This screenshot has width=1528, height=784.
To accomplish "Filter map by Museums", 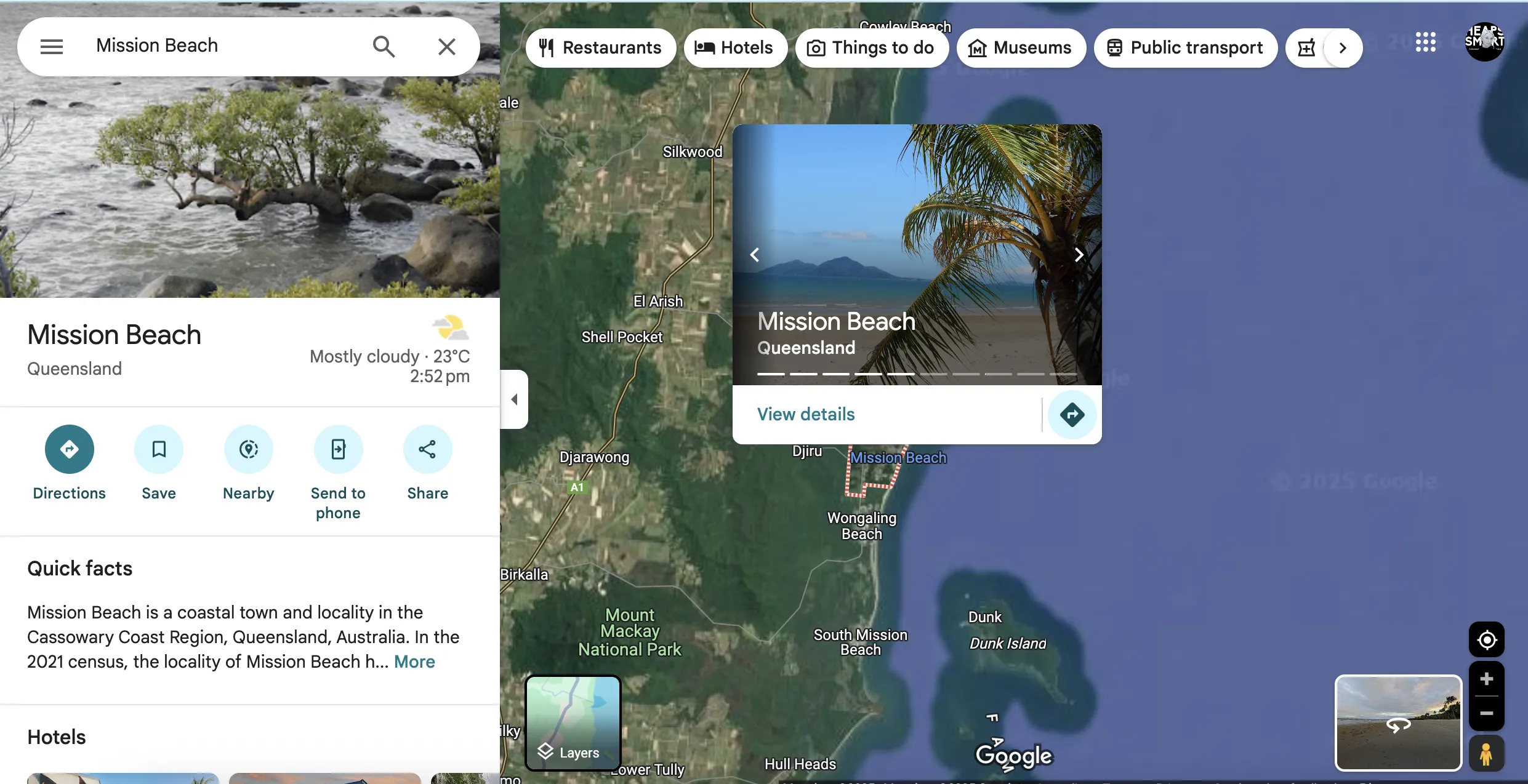I will pos(1021,47).
